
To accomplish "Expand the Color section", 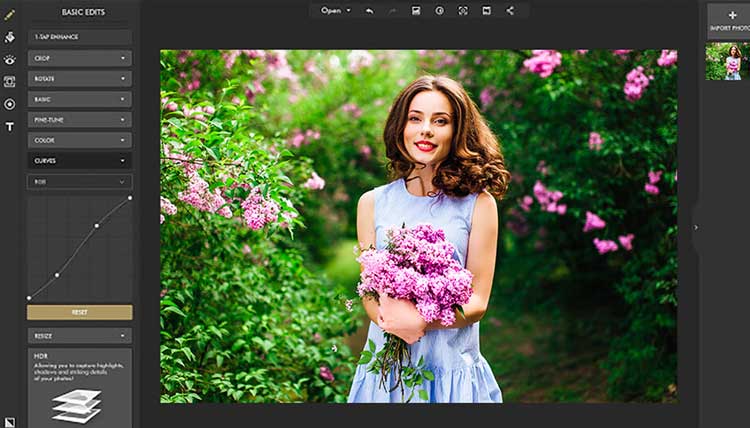I will tap(80, 140).
